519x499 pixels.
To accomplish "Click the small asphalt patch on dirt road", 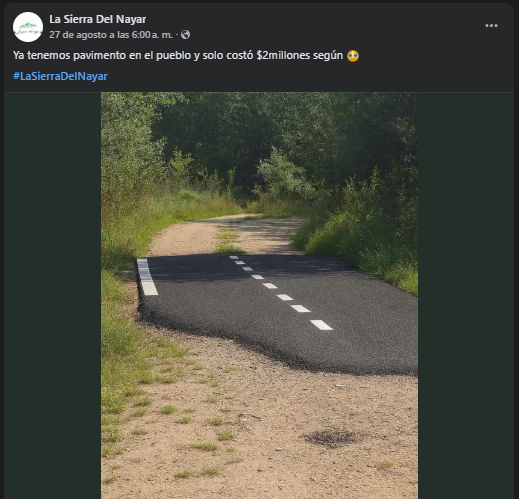I will [332, 438].
